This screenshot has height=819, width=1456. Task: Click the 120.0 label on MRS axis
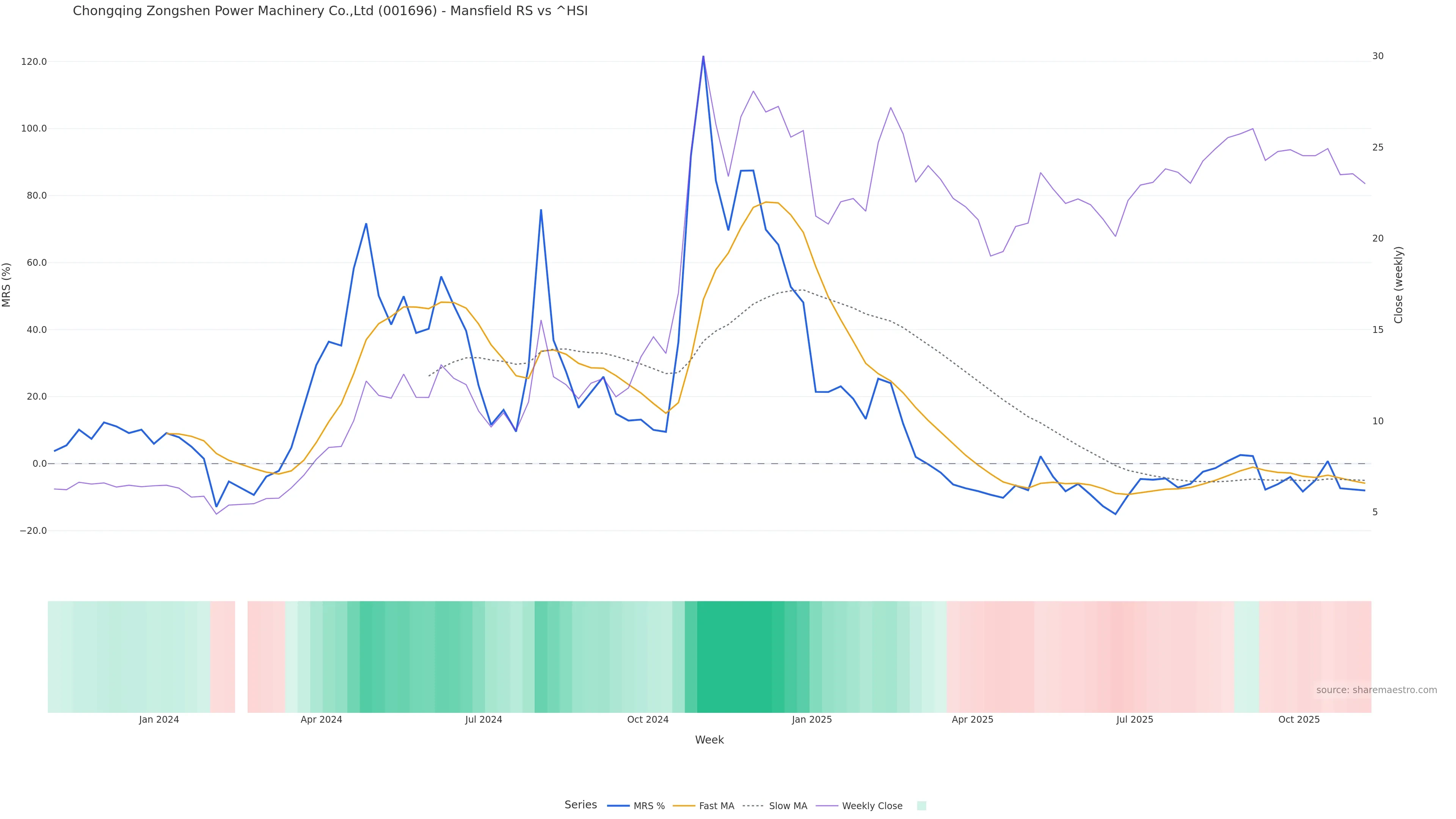(34, 61)
